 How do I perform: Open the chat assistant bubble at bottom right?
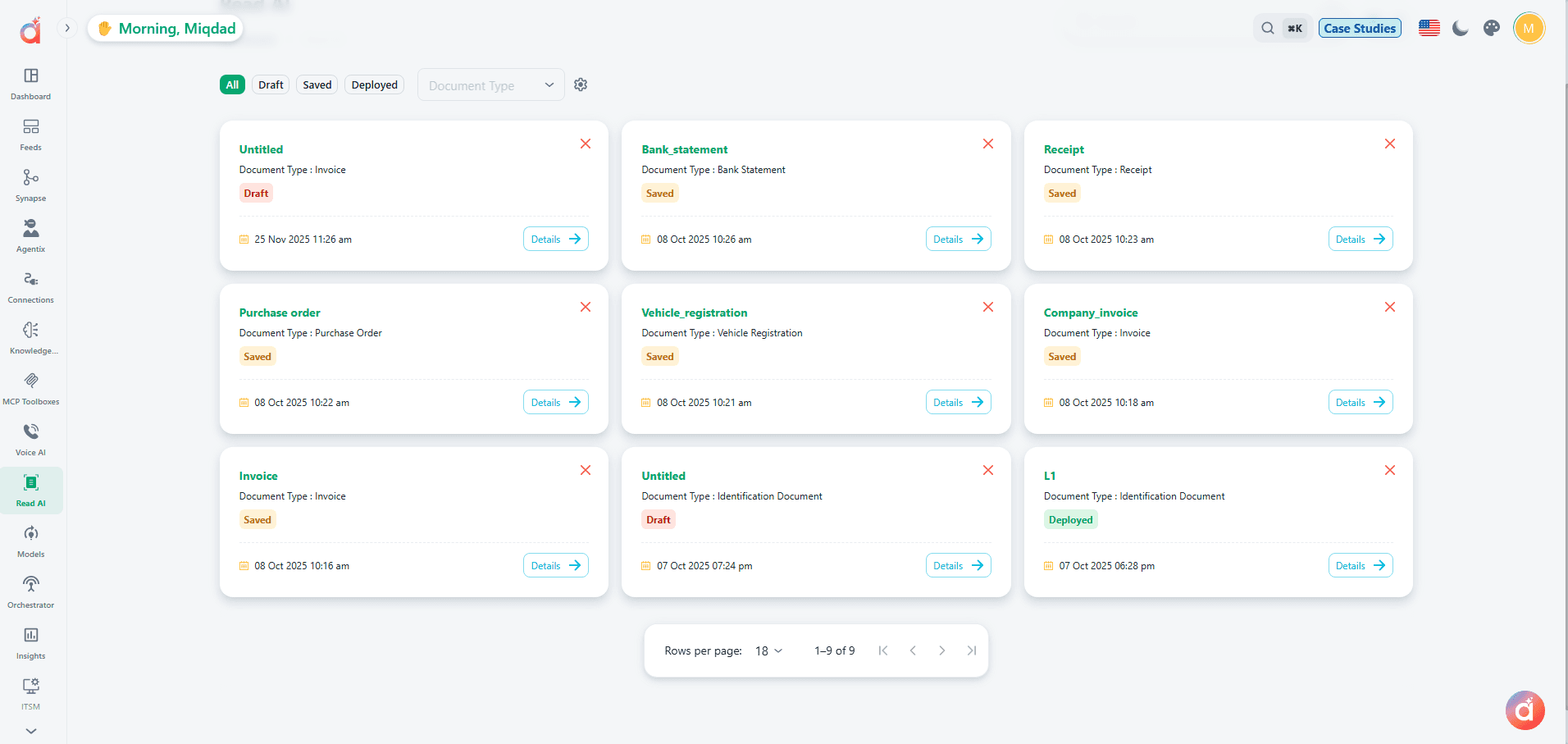point(1525,710)
